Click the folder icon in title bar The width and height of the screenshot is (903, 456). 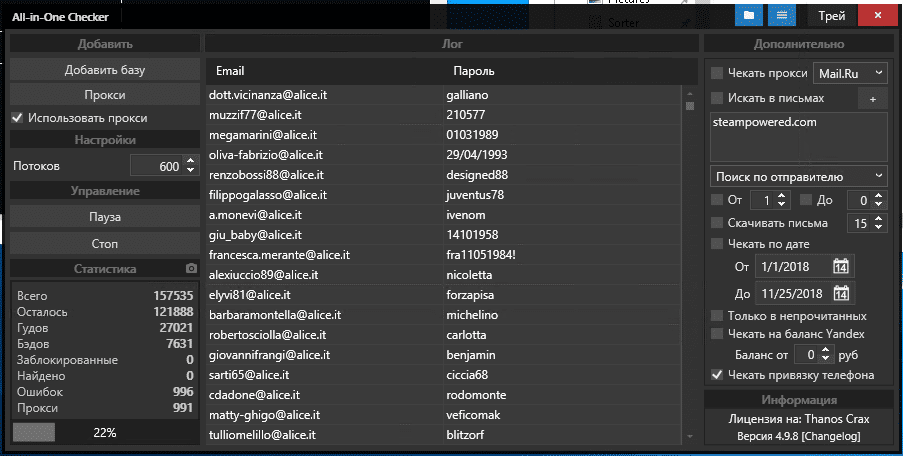point(749,16)
